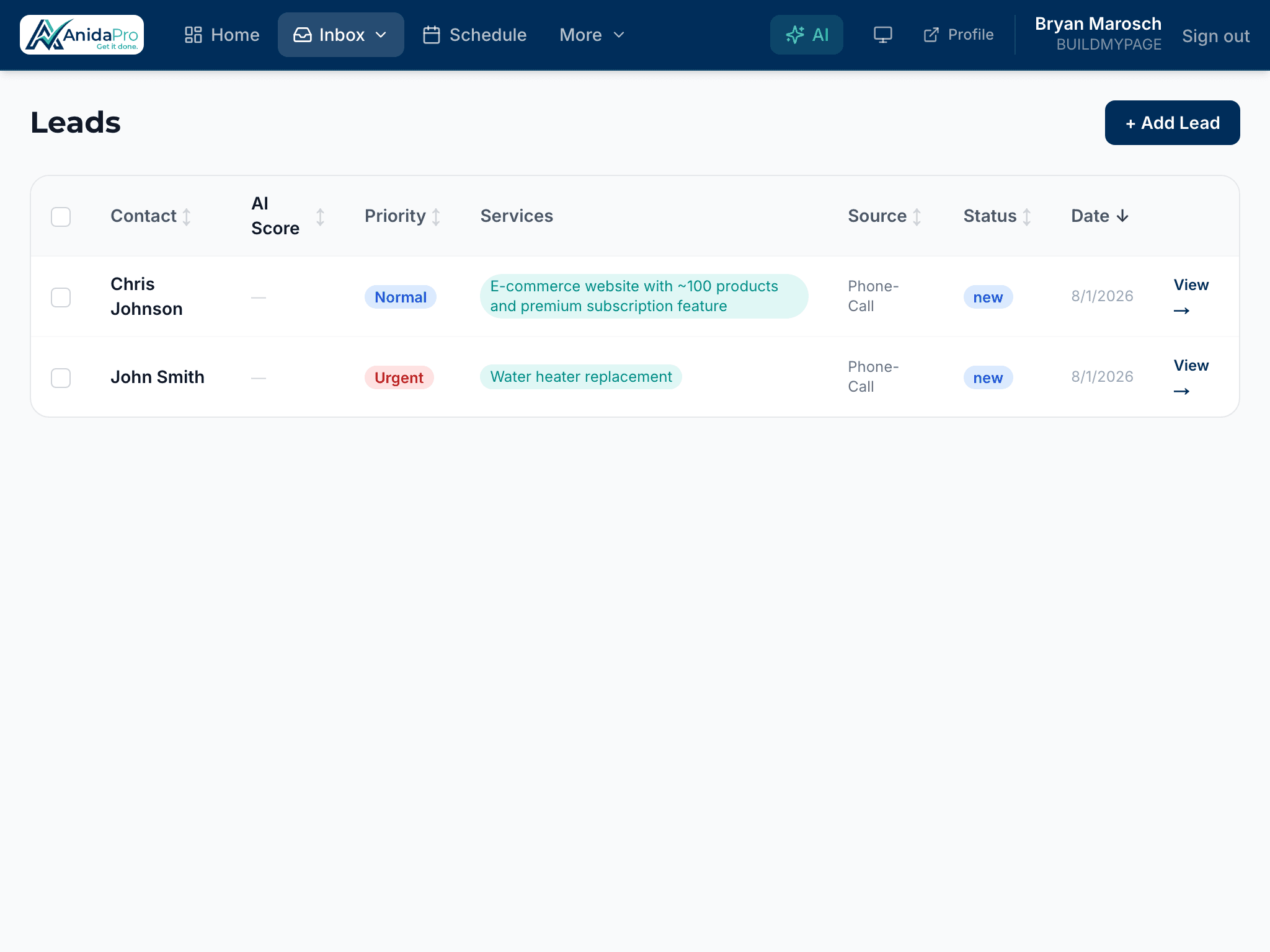Click the BUILDMYPAGE organization label
The image size is (1270, 952).
[x=1109, y=45]
